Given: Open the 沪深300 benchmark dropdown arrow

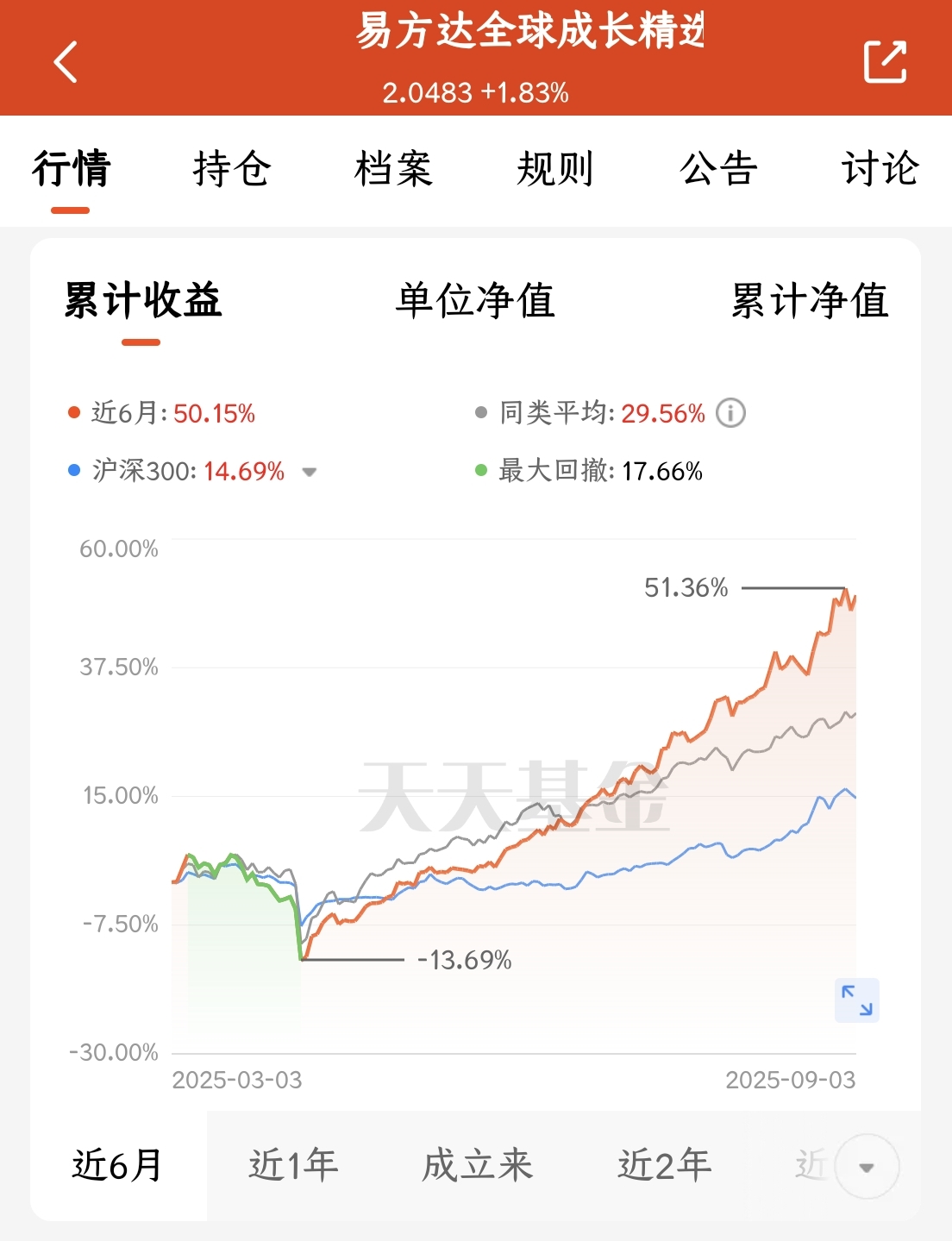Looking at the screenshot, I should pos(309,472).
